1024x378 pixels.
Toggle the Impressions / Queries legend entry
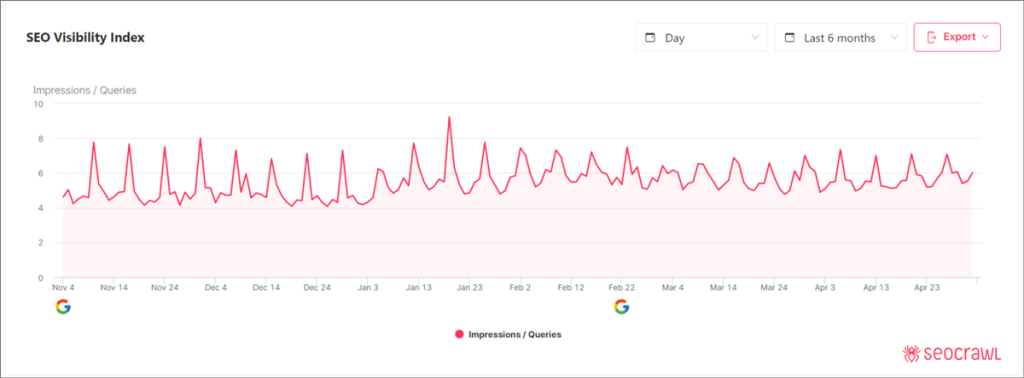(x=508, y=334)
